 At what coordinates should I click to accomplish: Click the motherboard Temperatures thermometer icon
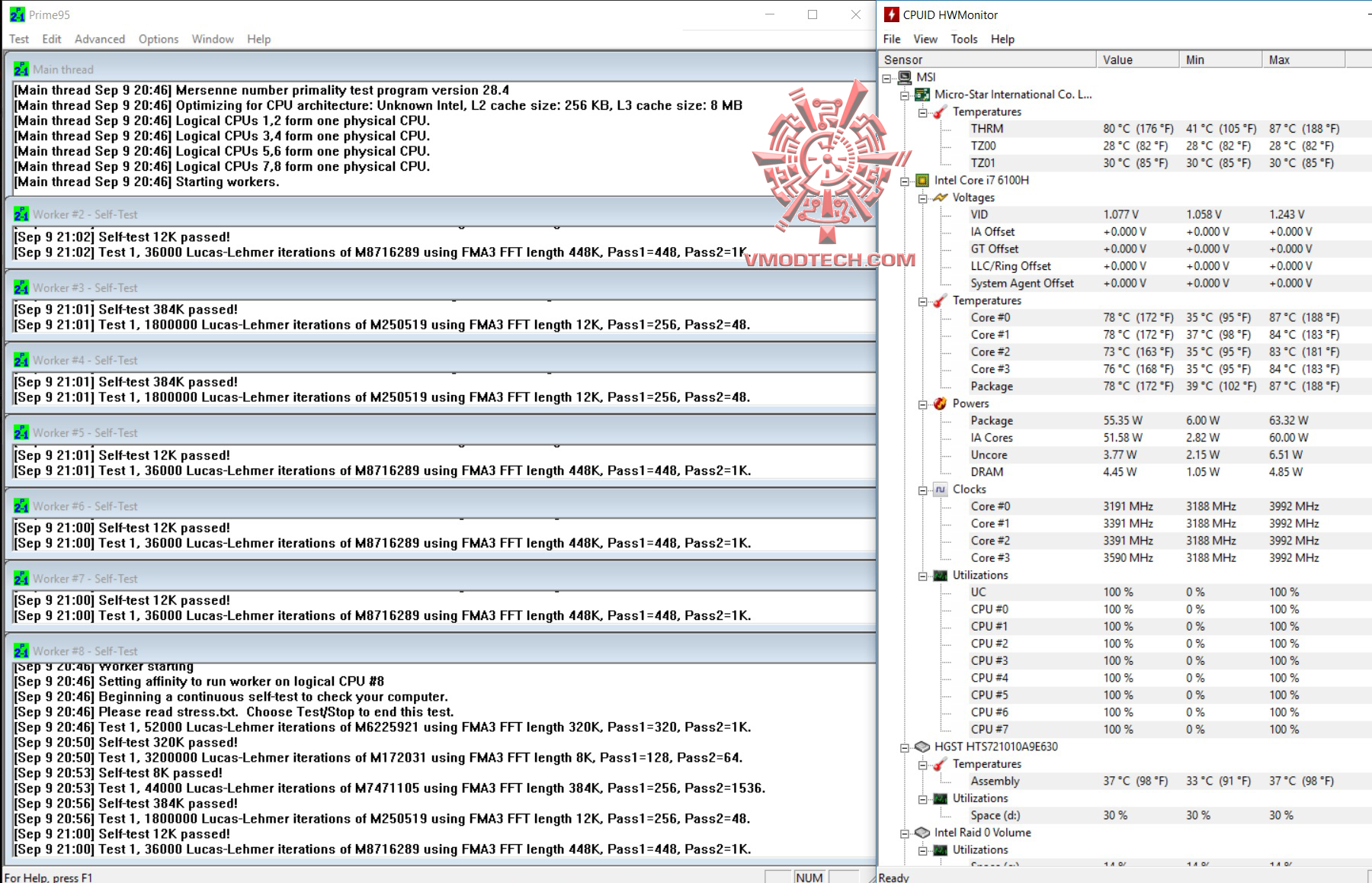point(940,111)
